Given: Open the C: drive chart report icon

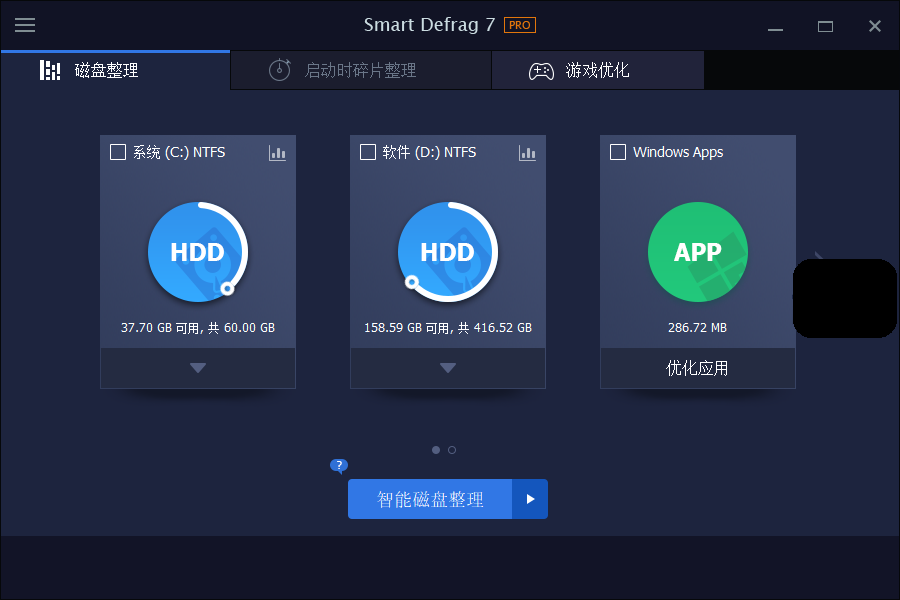Looking at the screenshot, I should (x=277, y=153).
